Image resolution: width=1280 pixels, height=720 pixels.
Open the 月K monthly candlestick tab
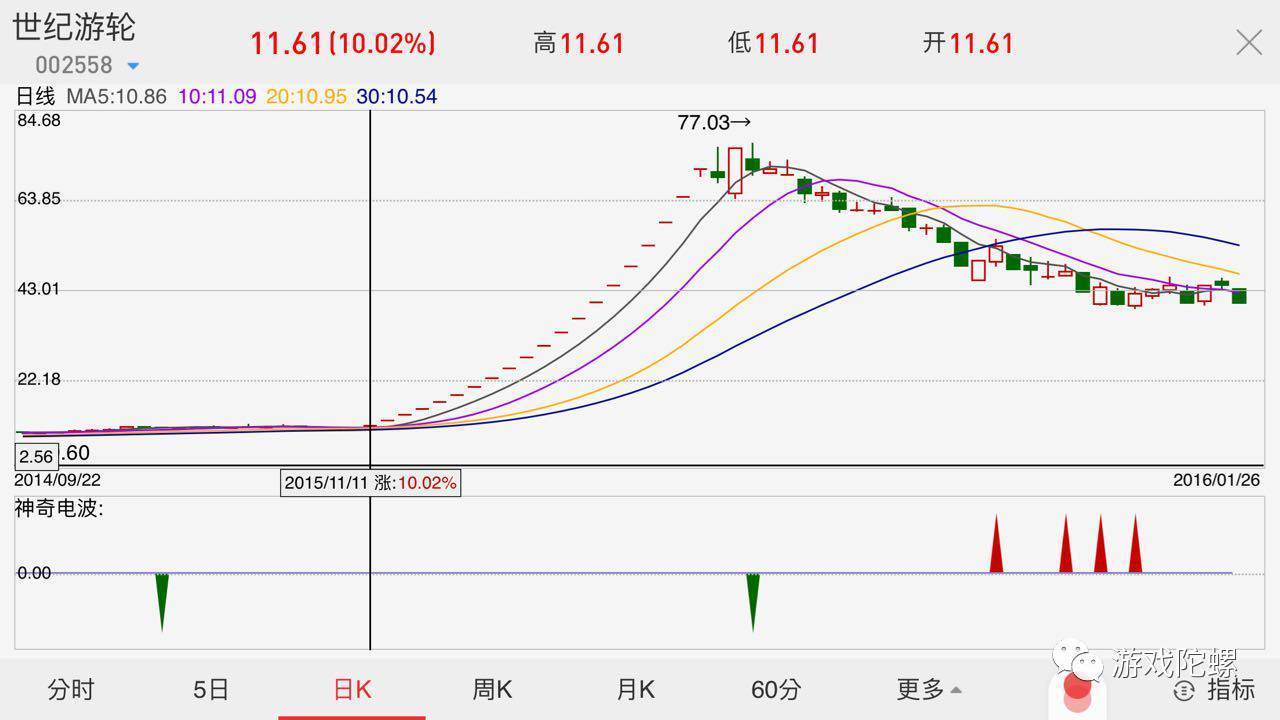635,689
